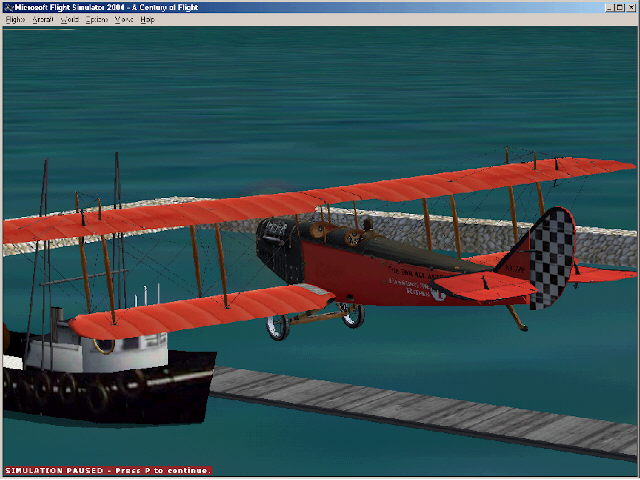Open the World menu

[x=69, y=20]
